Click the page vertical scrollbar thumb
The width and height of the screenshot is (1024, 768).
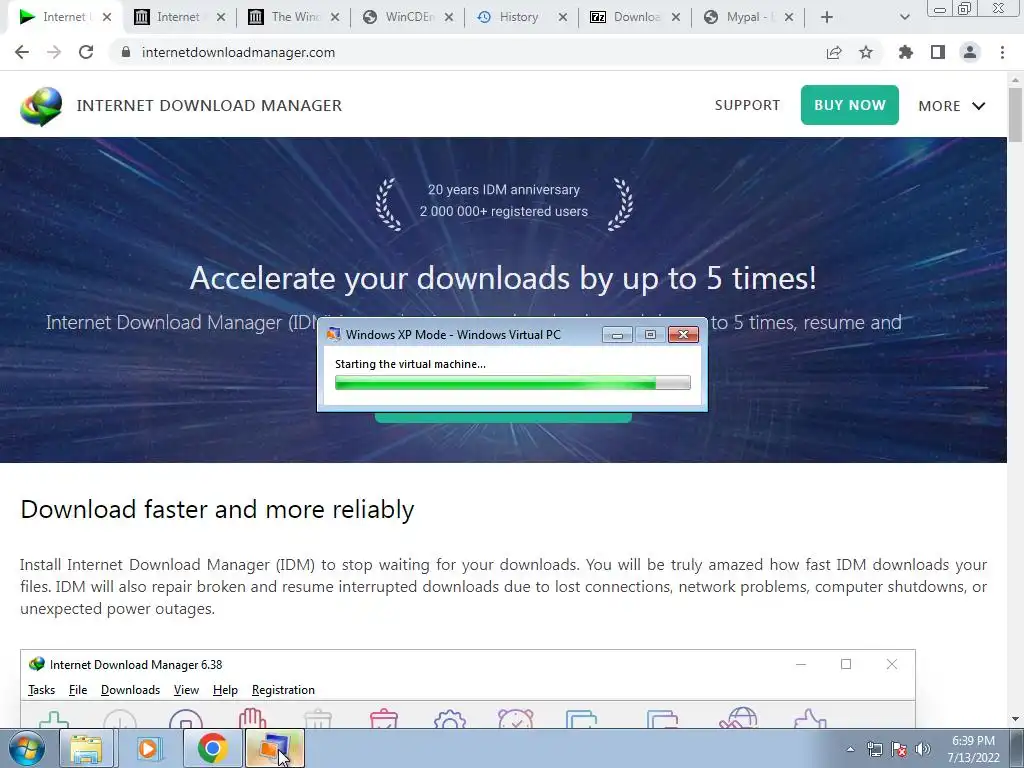point(1015,114)
